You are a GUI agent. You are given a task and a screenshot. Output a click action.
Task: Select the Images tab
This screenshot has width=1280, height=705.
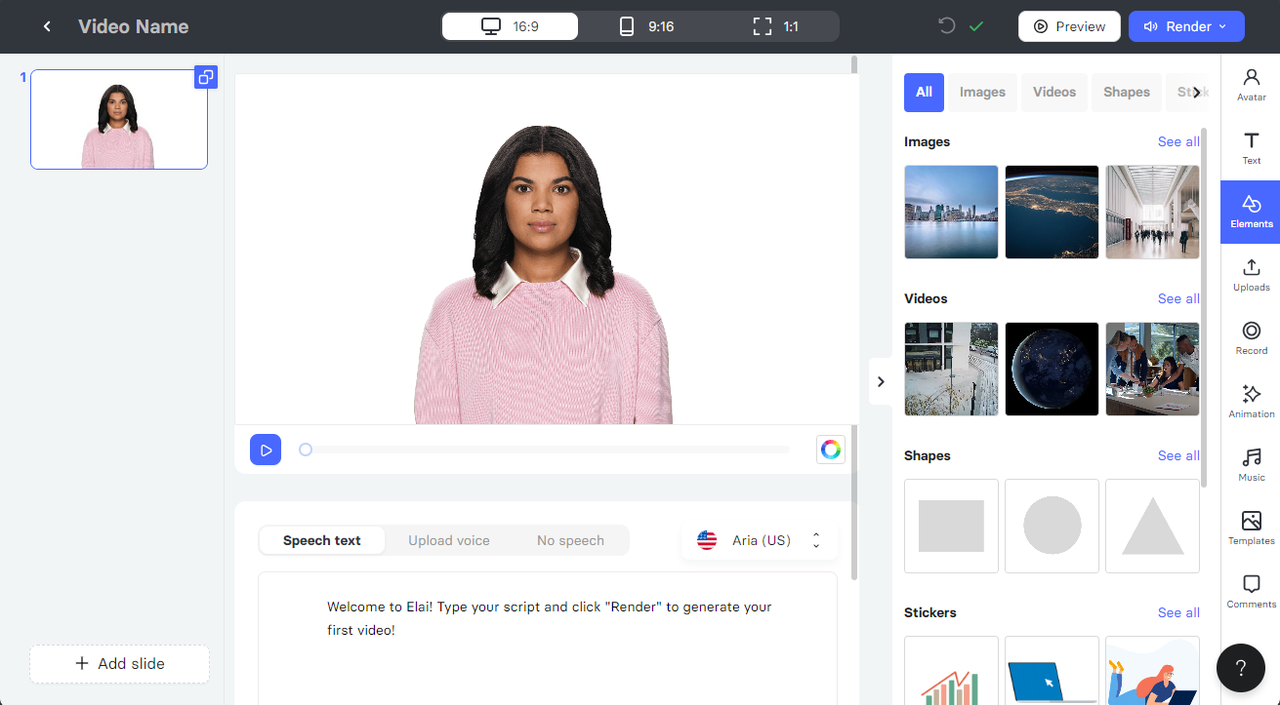982,92
